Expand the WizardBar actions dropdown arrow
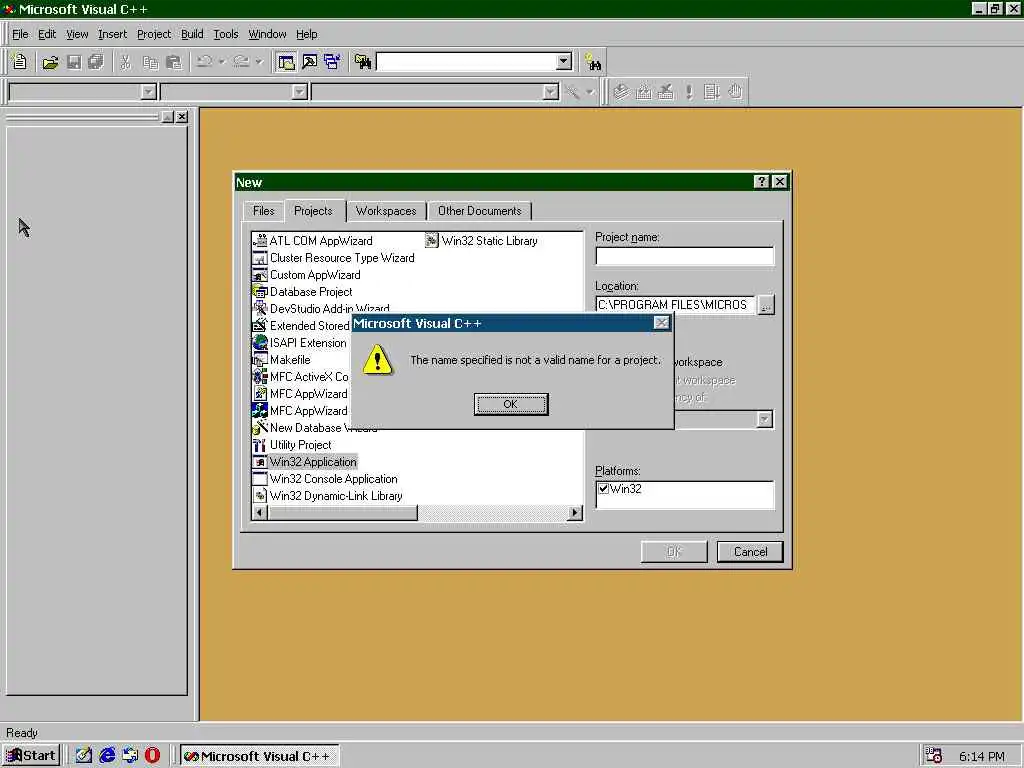This screenshot has width=1024, height=768. [590, 92]
